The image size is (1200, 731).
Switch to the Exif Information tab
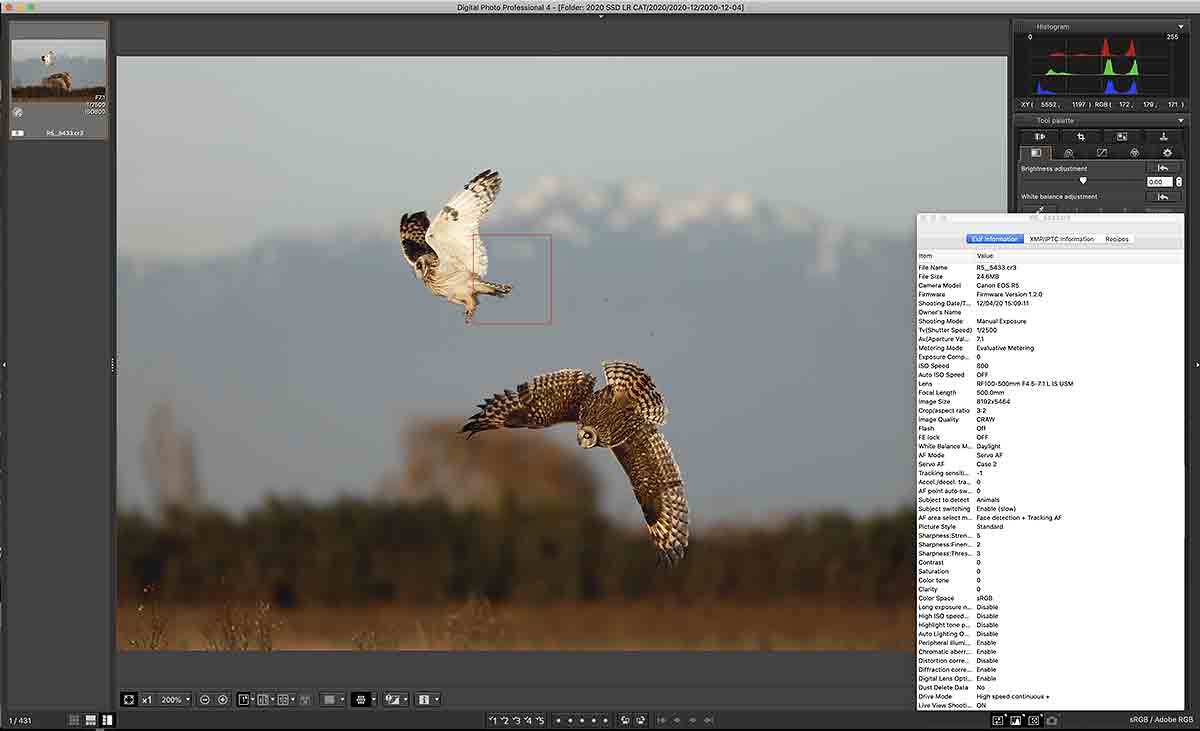[x=995, y=239]
